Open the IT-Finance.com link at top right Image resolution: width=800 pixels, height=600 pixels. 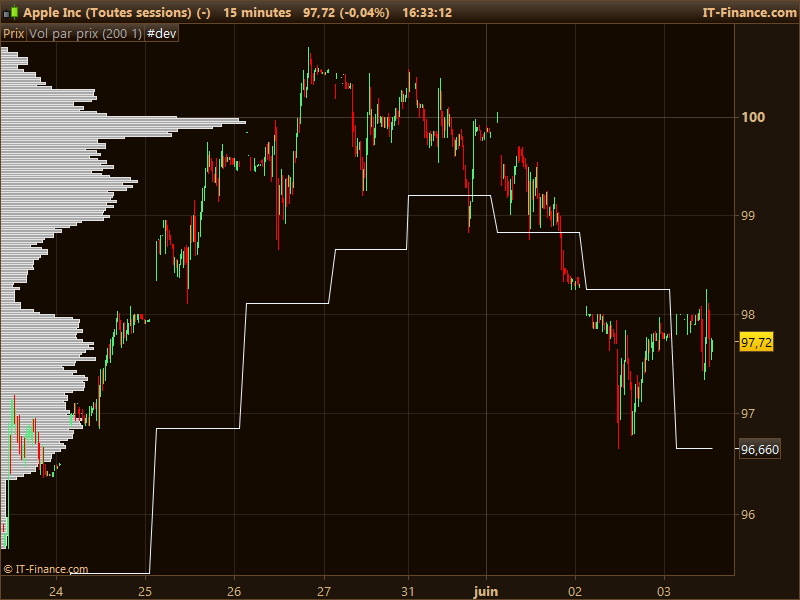tap(749, 12)
